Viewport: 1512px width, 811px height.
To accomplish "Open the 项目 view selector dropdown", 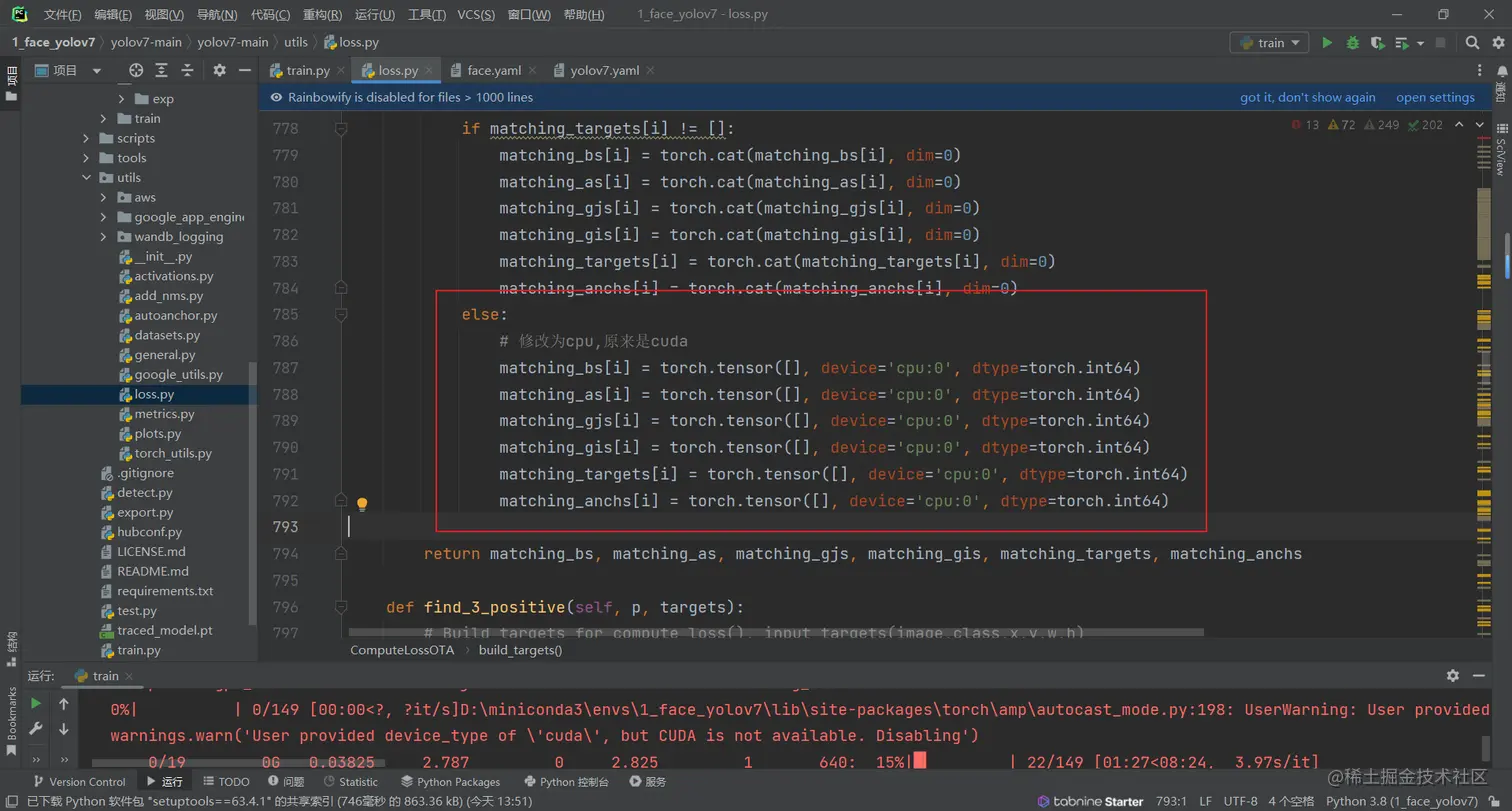I will tap(67, 70).
